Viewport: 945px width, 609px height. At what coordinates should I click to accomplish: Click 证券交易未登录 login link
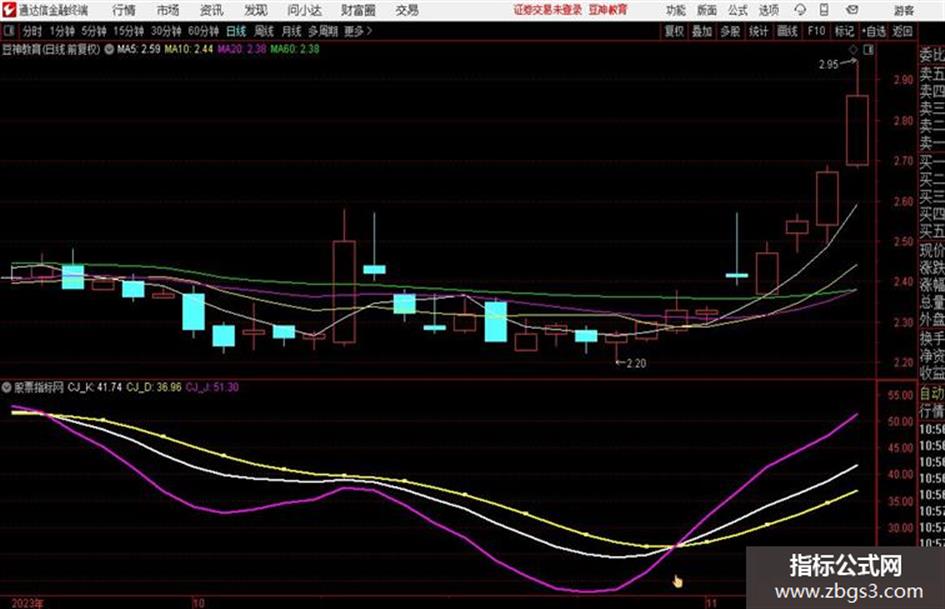(x=547, y=10)
